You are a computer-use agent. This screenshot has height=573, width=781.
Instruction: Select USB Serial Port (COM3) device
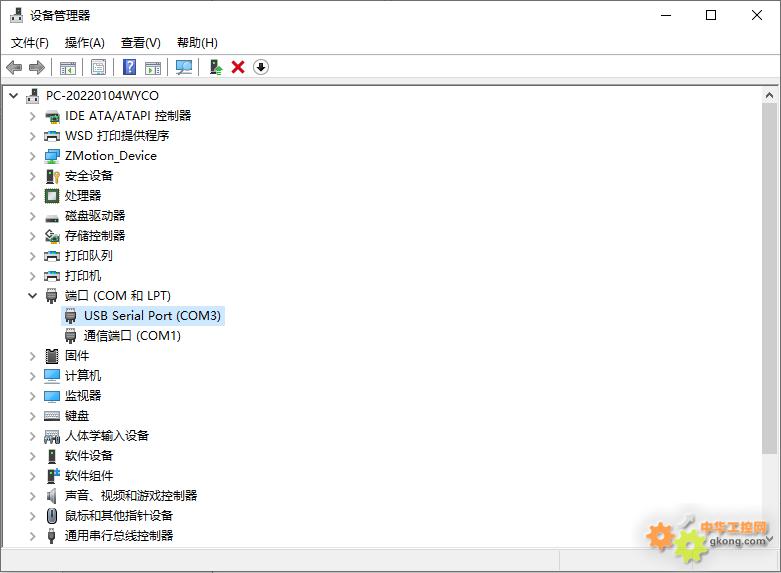[152, 316]
